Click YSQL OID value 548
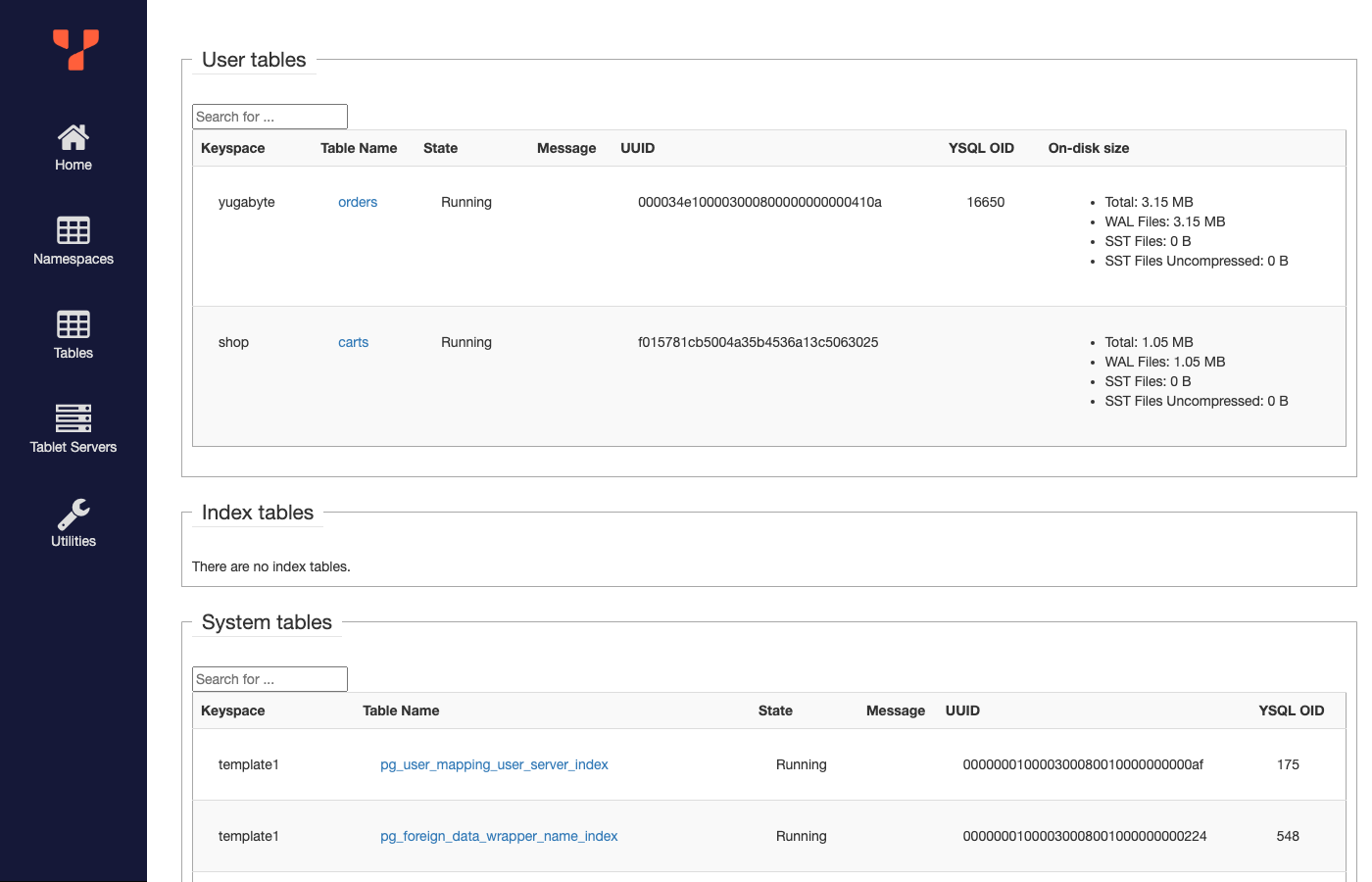The image size is (1372, 882). tap(1288, 836)
